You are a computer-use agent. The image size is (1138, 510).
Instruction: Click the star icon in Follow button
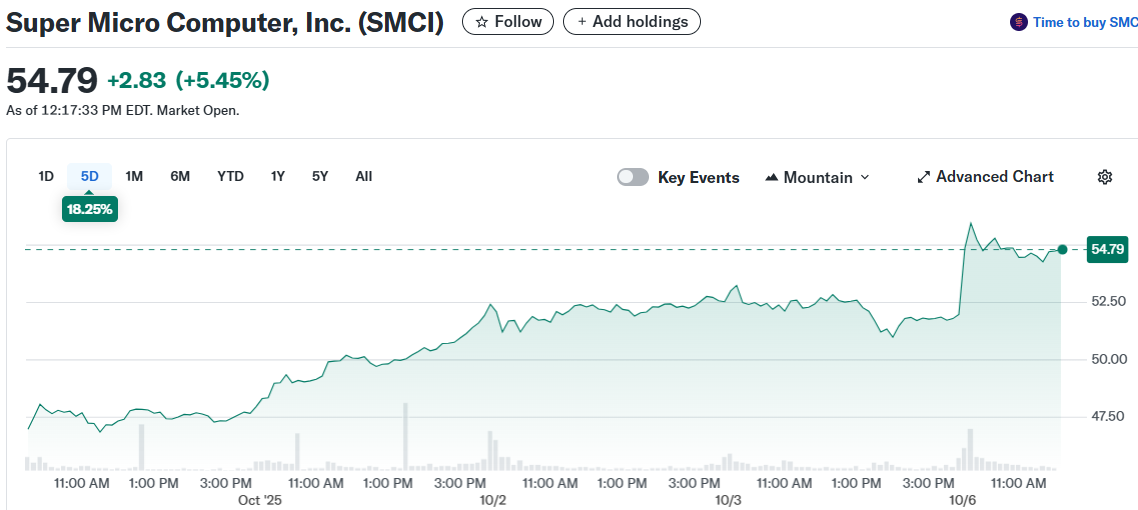(x=482, y=21)
